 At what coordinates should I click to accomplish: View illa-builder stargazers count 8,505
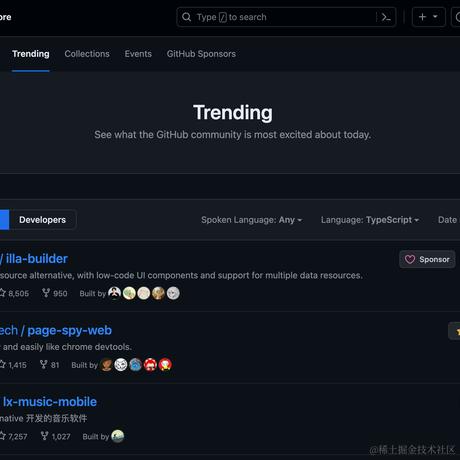[14, 293]
